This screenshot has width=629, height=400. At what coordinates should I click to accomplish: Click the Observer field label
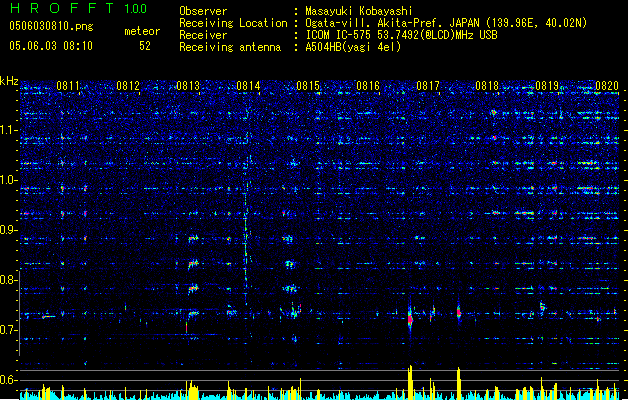pos(203,11)
